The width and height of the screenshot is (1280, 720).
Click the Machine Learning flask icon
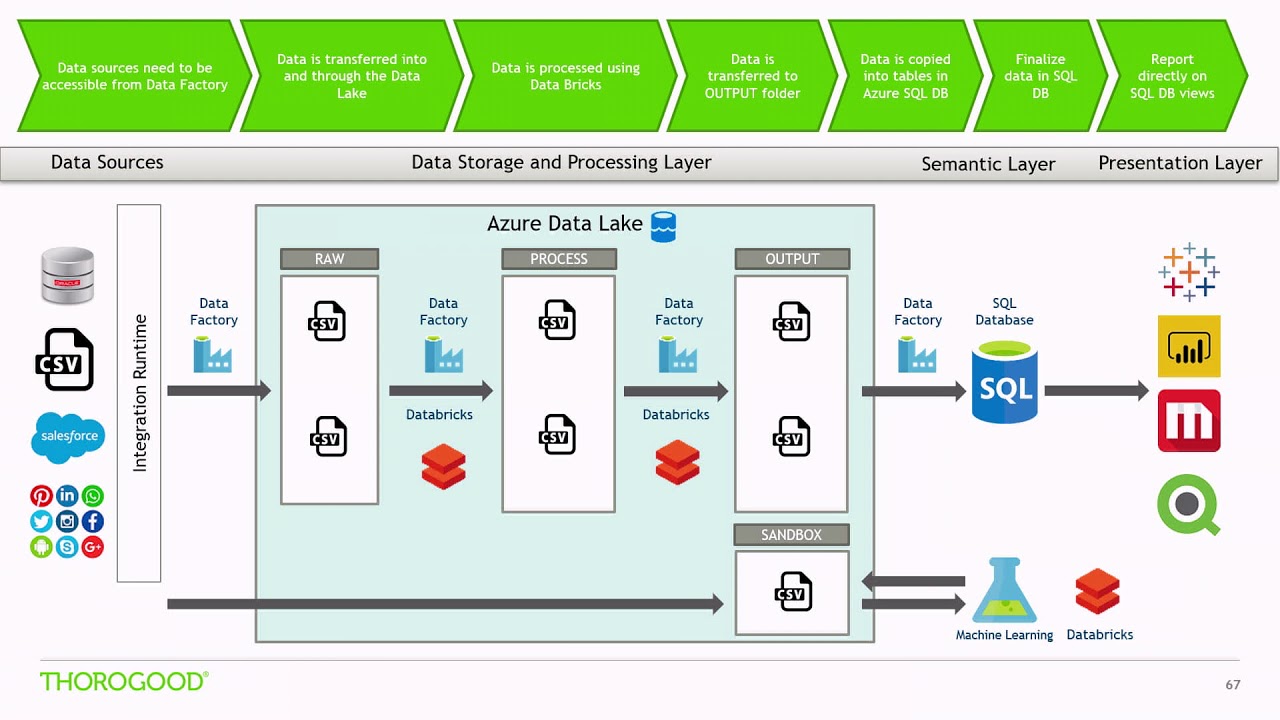point(1004,590)
